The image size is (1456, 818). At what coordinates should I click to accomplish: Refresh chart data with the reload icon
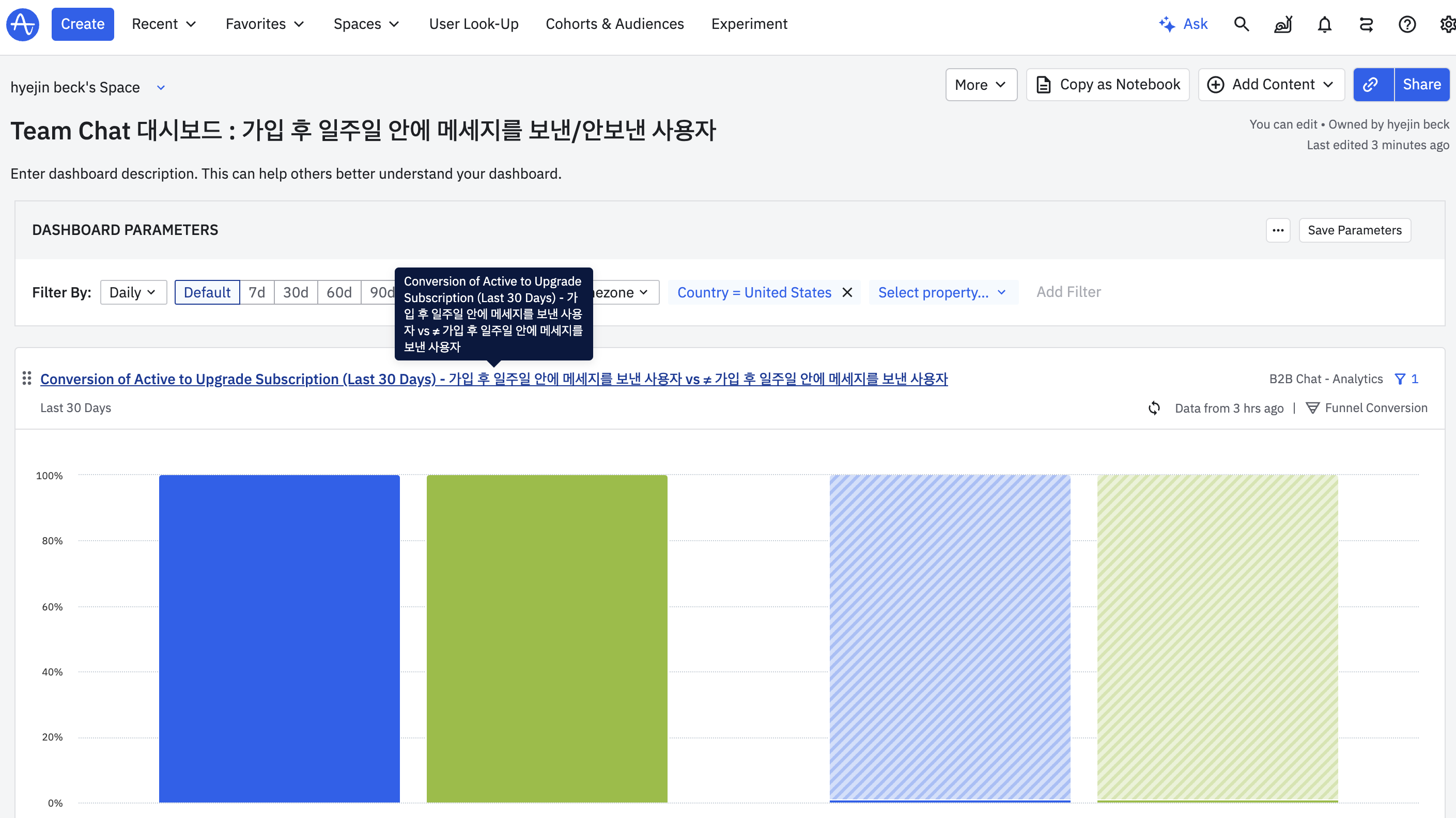1154,408
